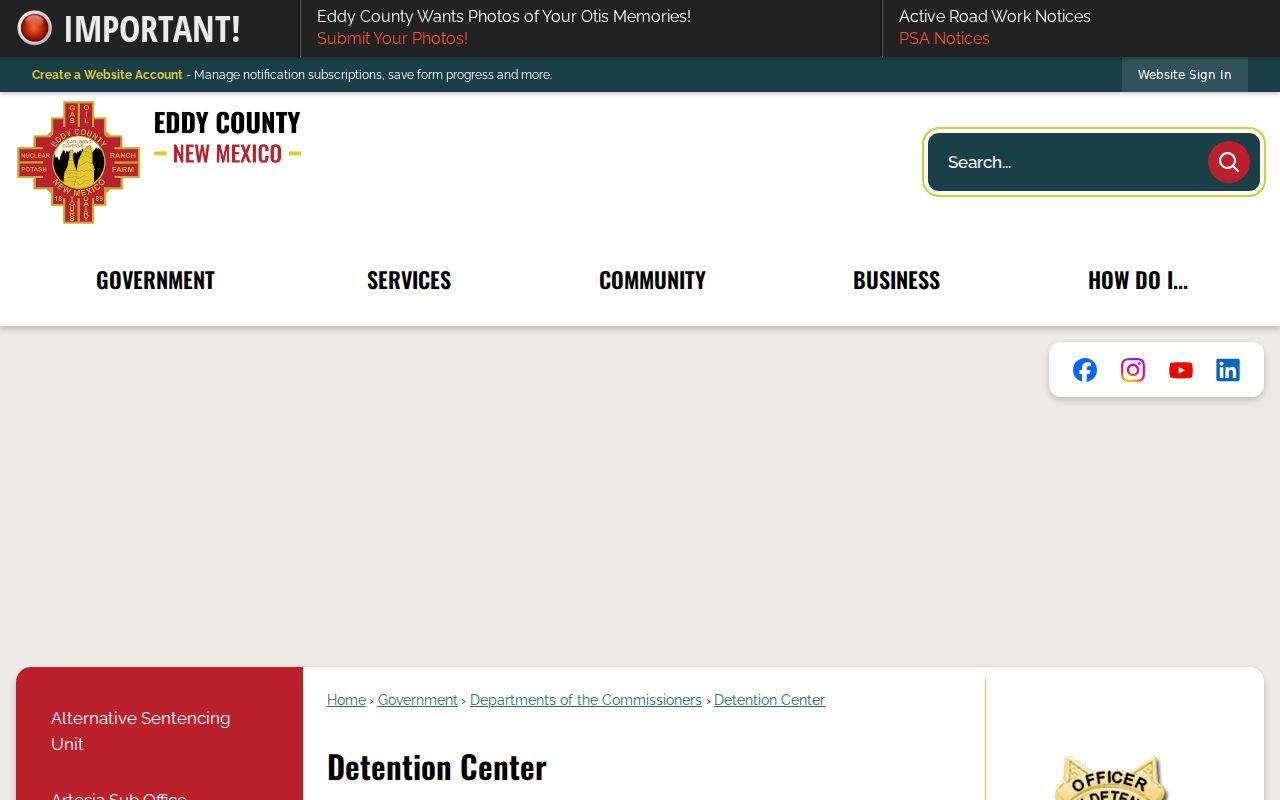Open the Government menu
The image size is (1280, 800).
[x=155, y=280]
